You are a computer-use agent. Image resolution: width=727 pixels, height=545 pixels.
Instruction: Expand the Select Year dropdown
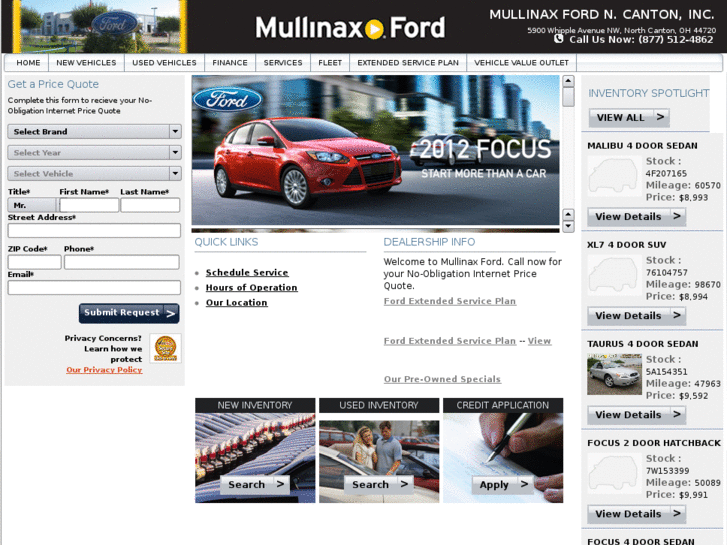tap(94, 153)
